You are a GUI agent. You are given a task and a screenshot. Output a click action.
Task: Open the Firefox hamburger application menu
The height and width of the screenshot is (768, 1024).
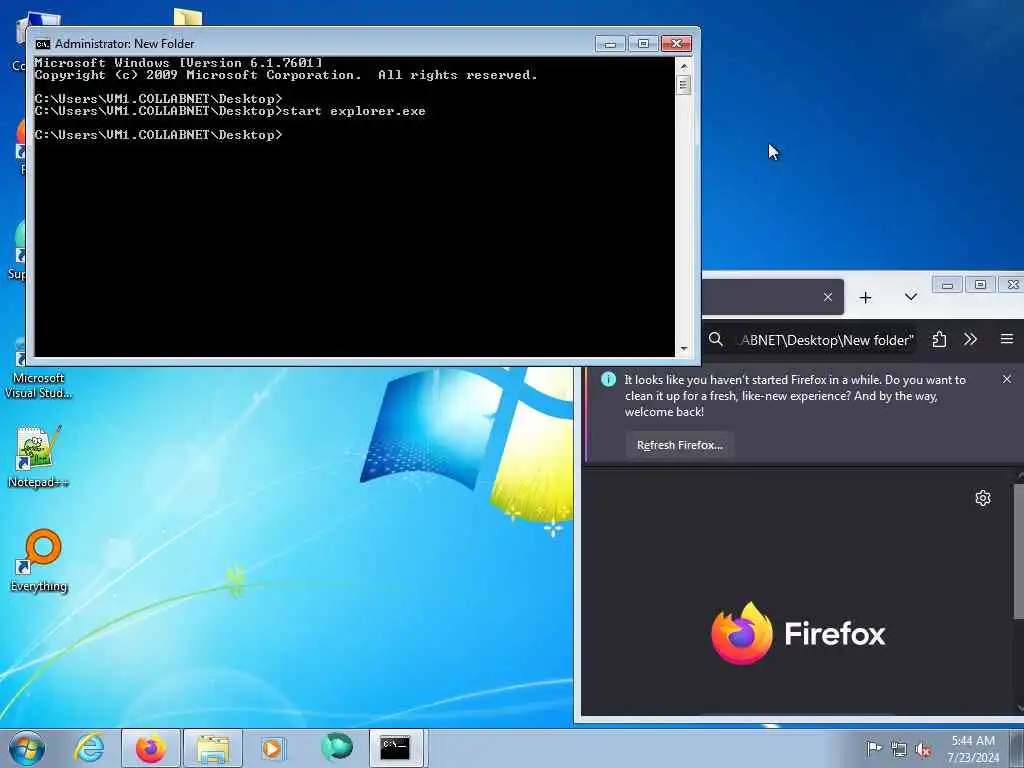(1006, 339)
